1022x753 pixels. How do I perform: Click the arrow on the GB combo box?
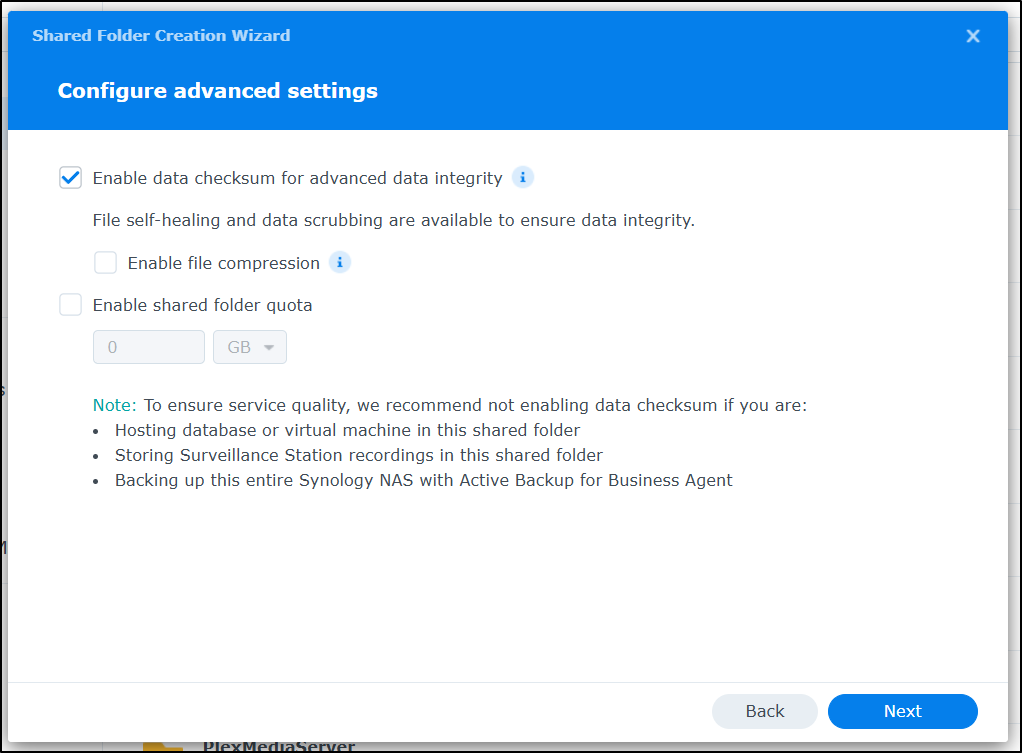pyautogui.click(x=269, y=347)
